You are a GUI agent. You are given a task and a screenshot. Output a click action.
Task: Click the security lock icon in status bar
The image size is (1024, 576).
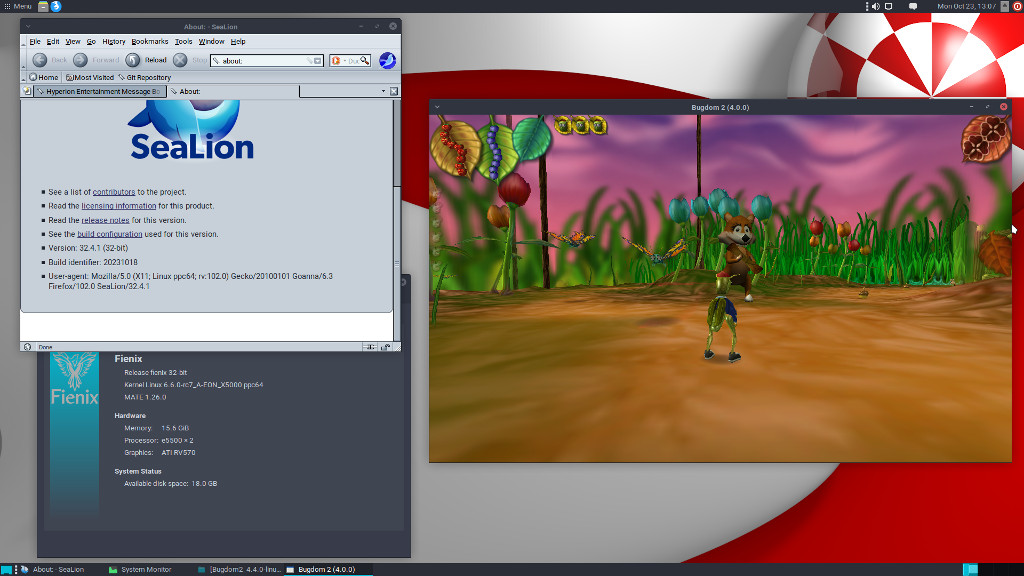point(386,347)
